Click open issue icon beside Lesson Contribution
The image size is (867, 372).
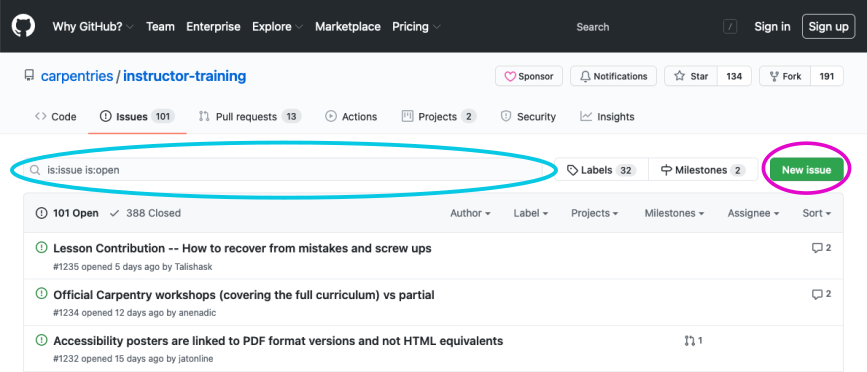[41, 248]
